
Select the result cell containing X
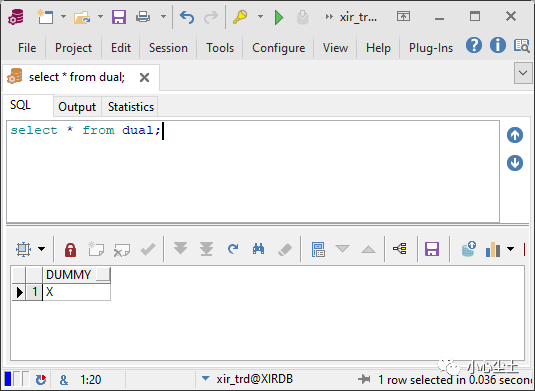tap(76, 292)
